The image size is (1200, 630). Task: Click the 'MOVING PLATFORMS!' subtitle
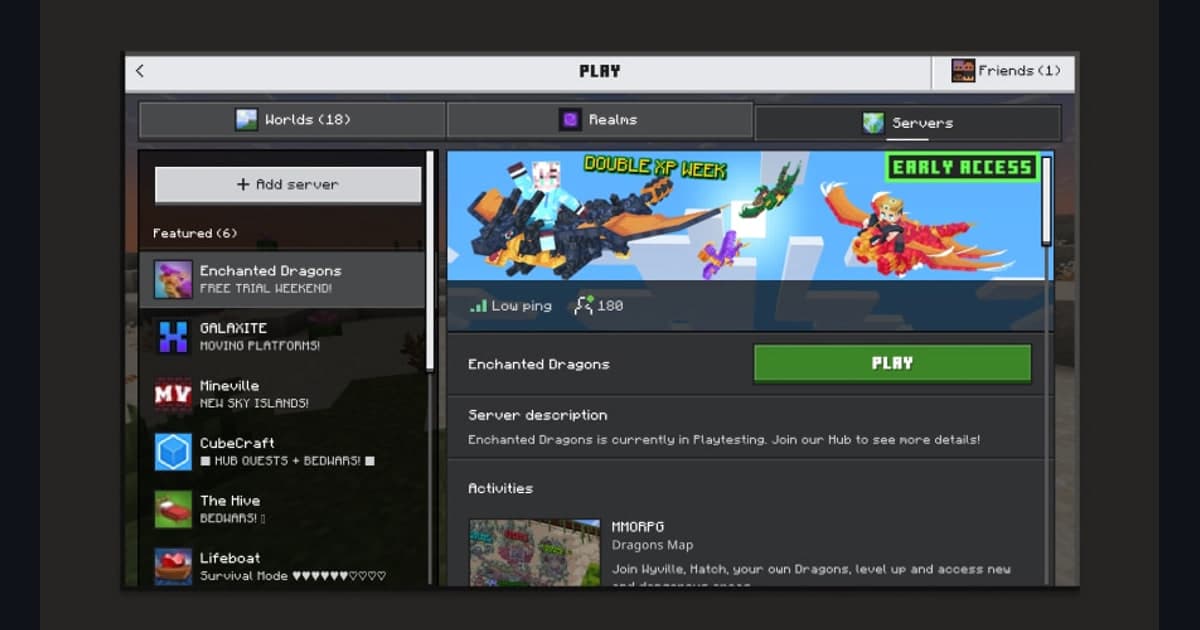point(260,346)
